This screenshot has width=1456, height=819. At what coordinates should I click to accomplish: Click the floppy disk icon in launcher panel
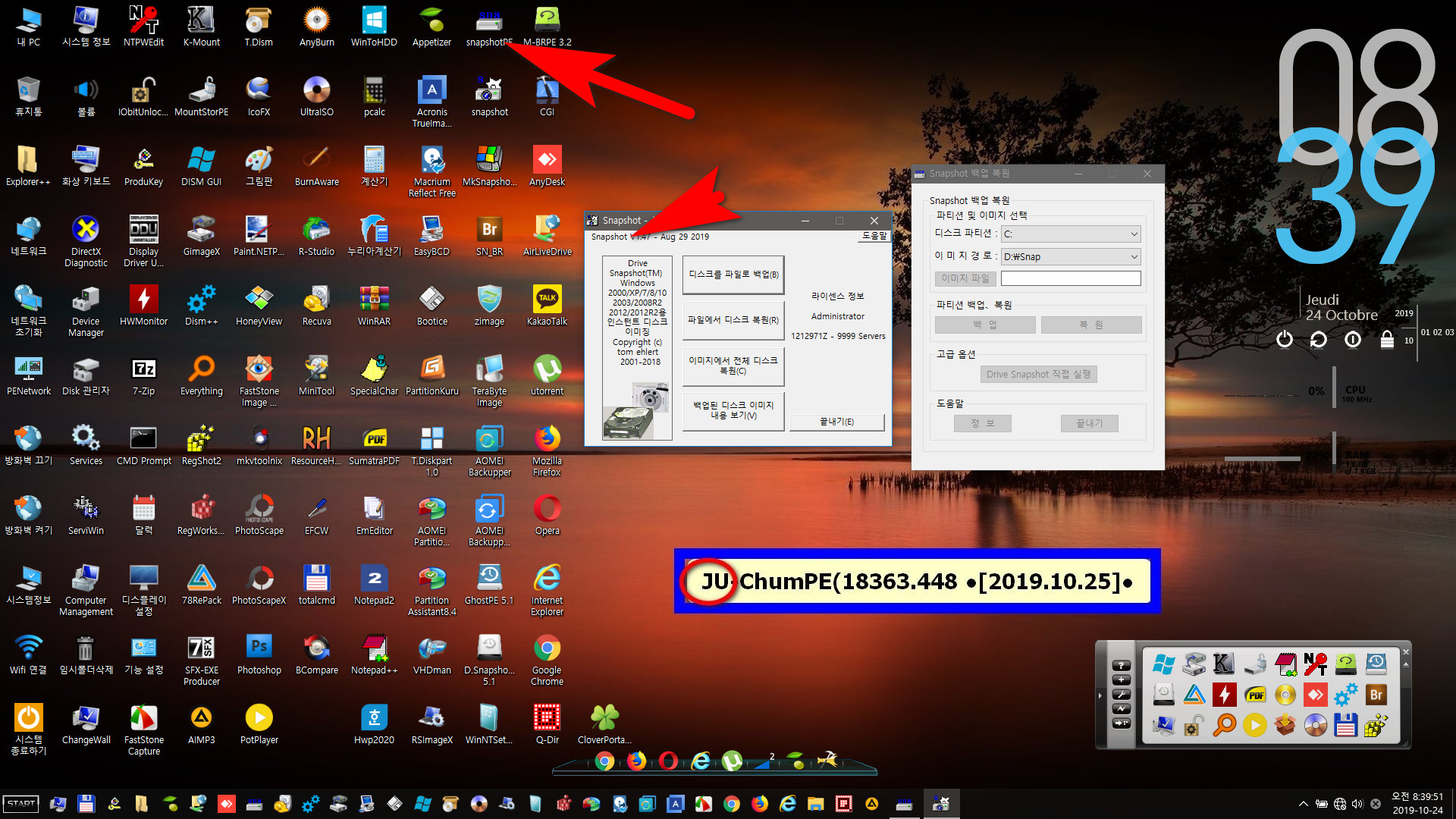(1345, 725)
